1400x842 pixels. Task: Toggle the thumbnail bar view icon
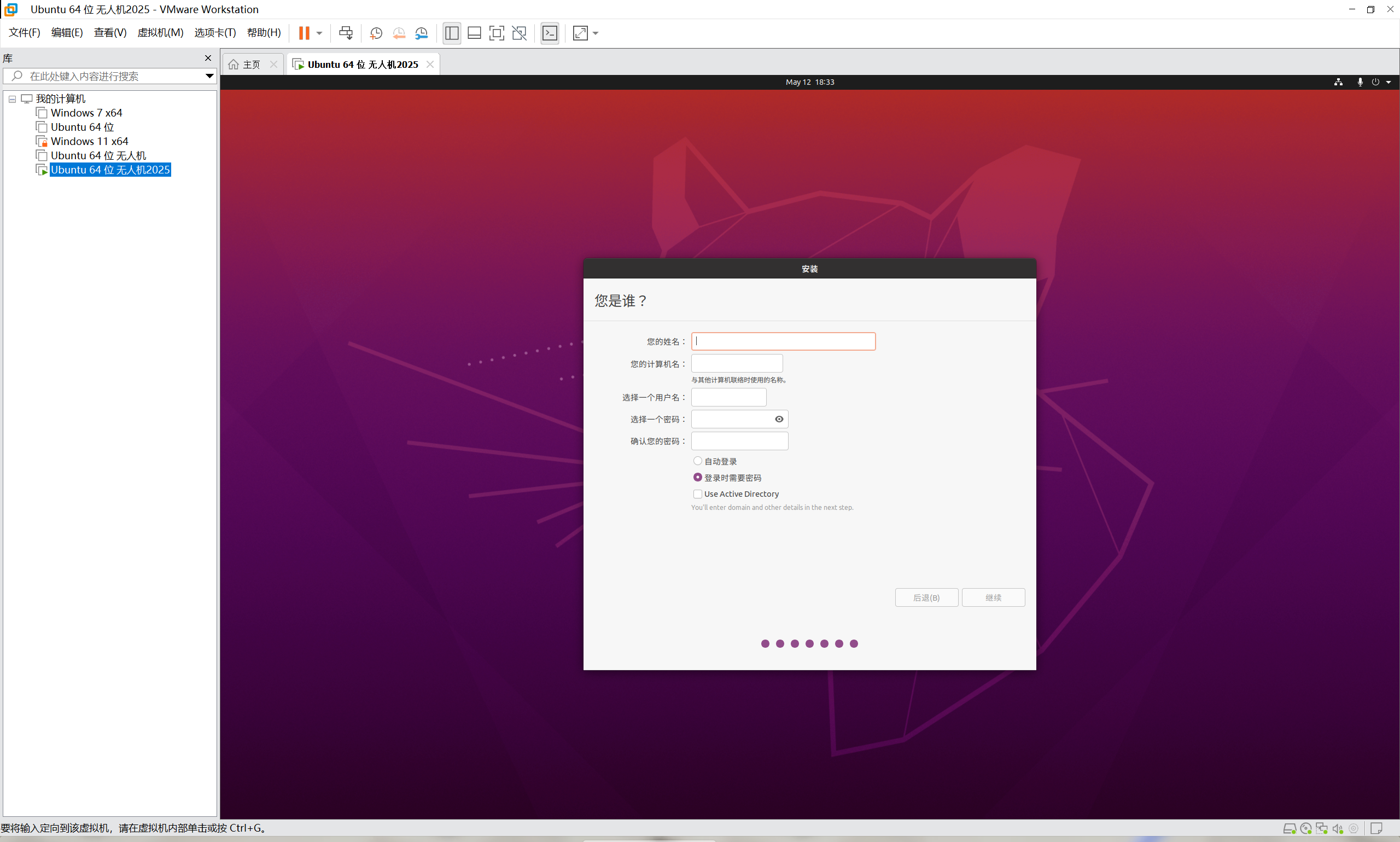click(474, 33)
